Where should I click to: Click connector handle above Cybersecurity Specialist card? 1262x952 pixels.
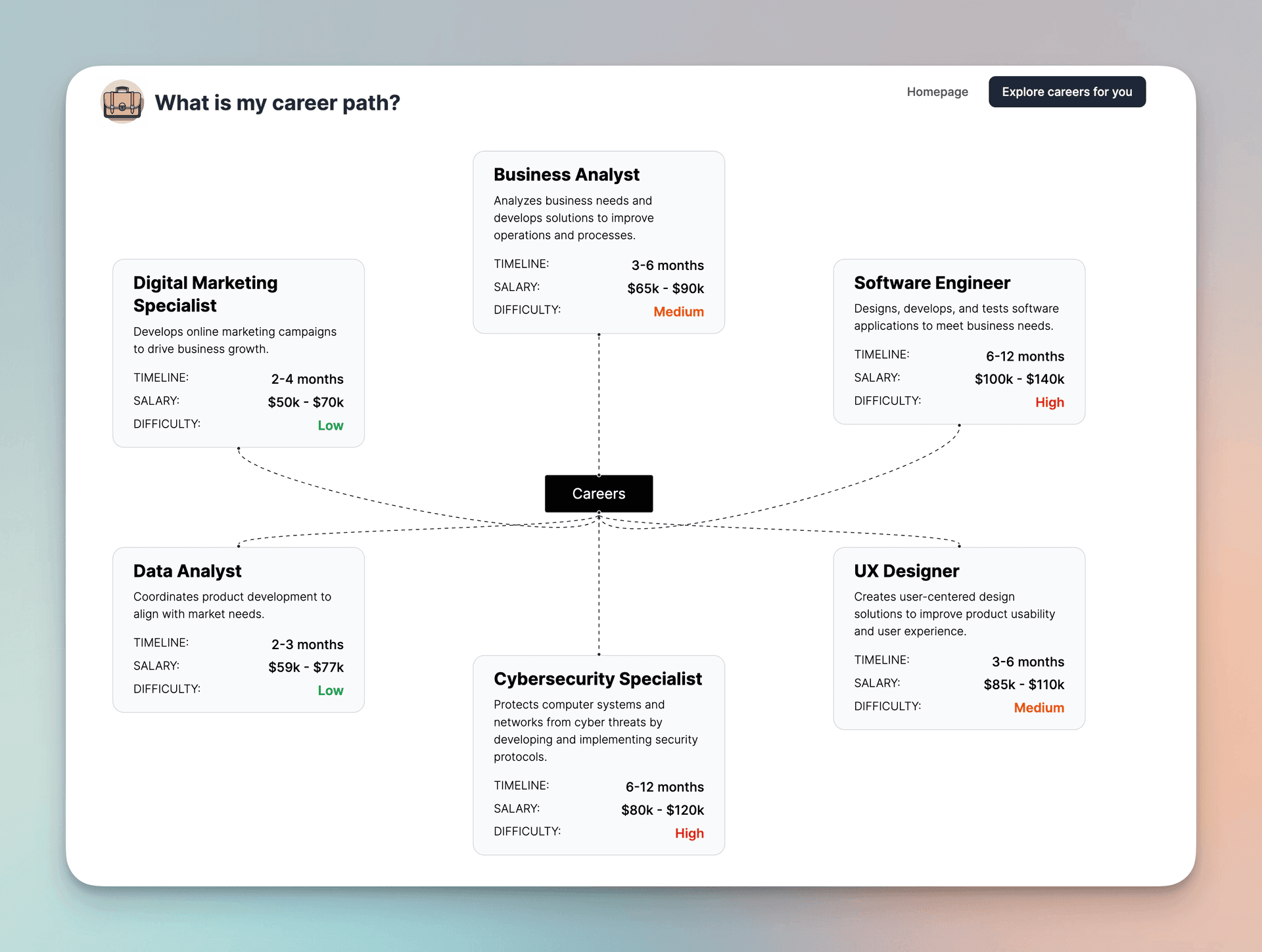click(599, 654)
